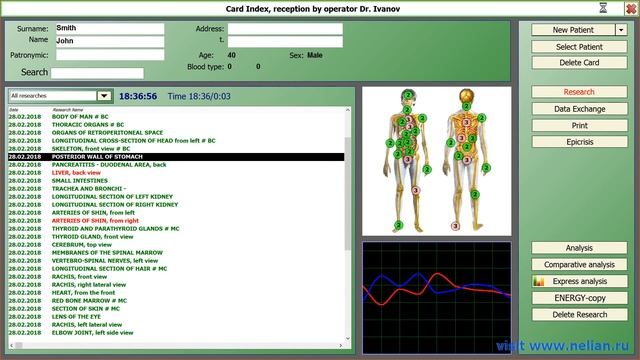Close the Card Index window
The height and width of the screenshot is (360, 640).
point(631,8)
